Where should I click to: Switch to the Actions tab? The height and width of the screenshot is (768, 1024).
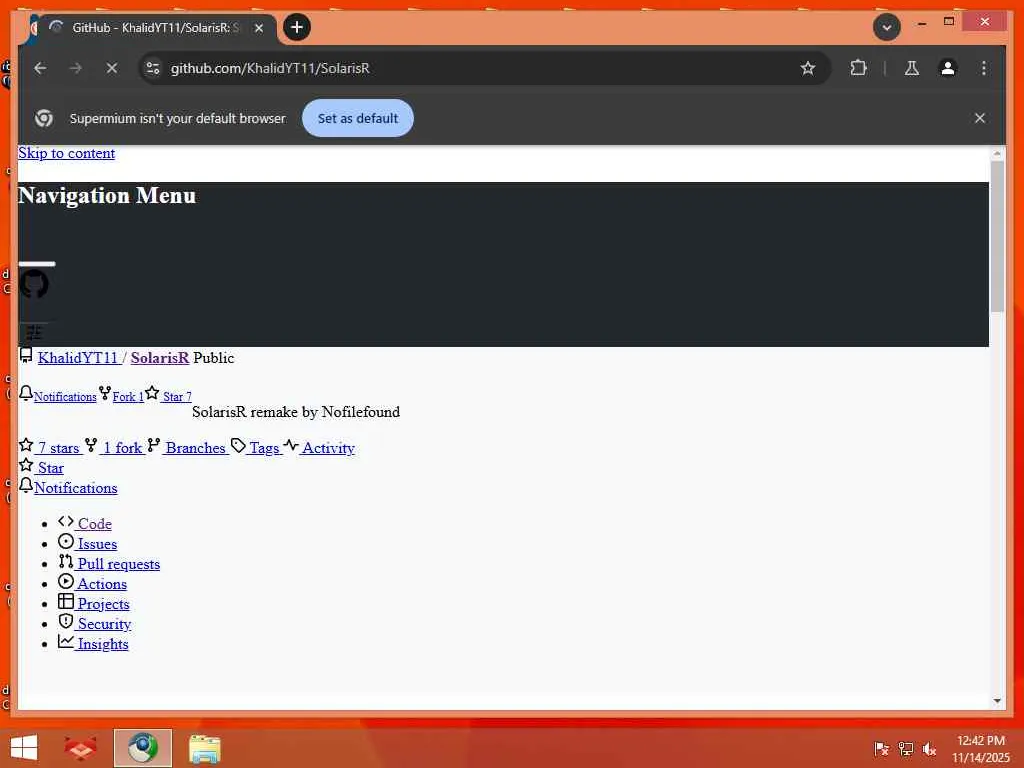(x=102, y=584)
